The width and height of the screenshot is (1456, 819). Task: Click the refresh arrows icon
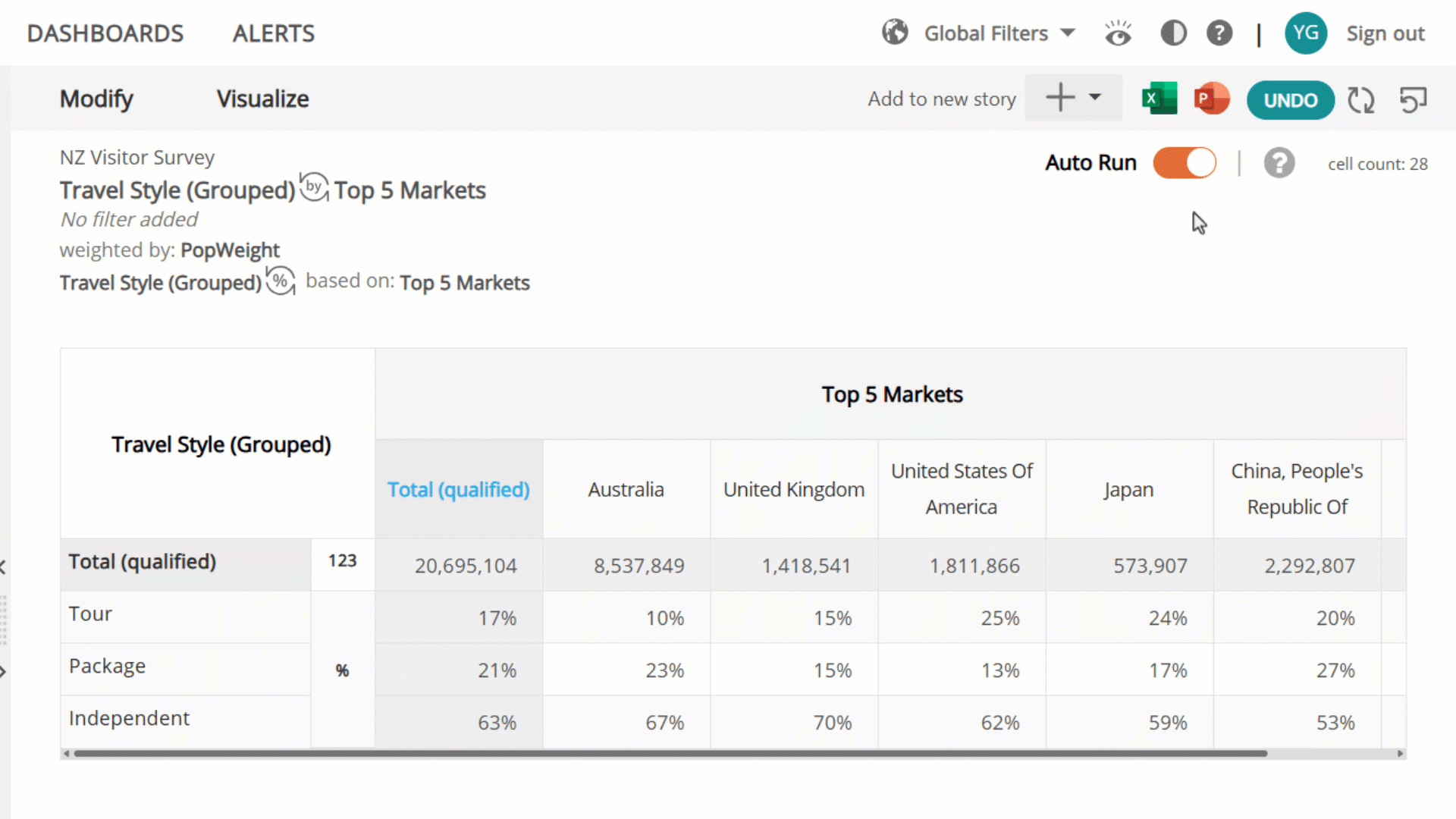point(1360,99)
